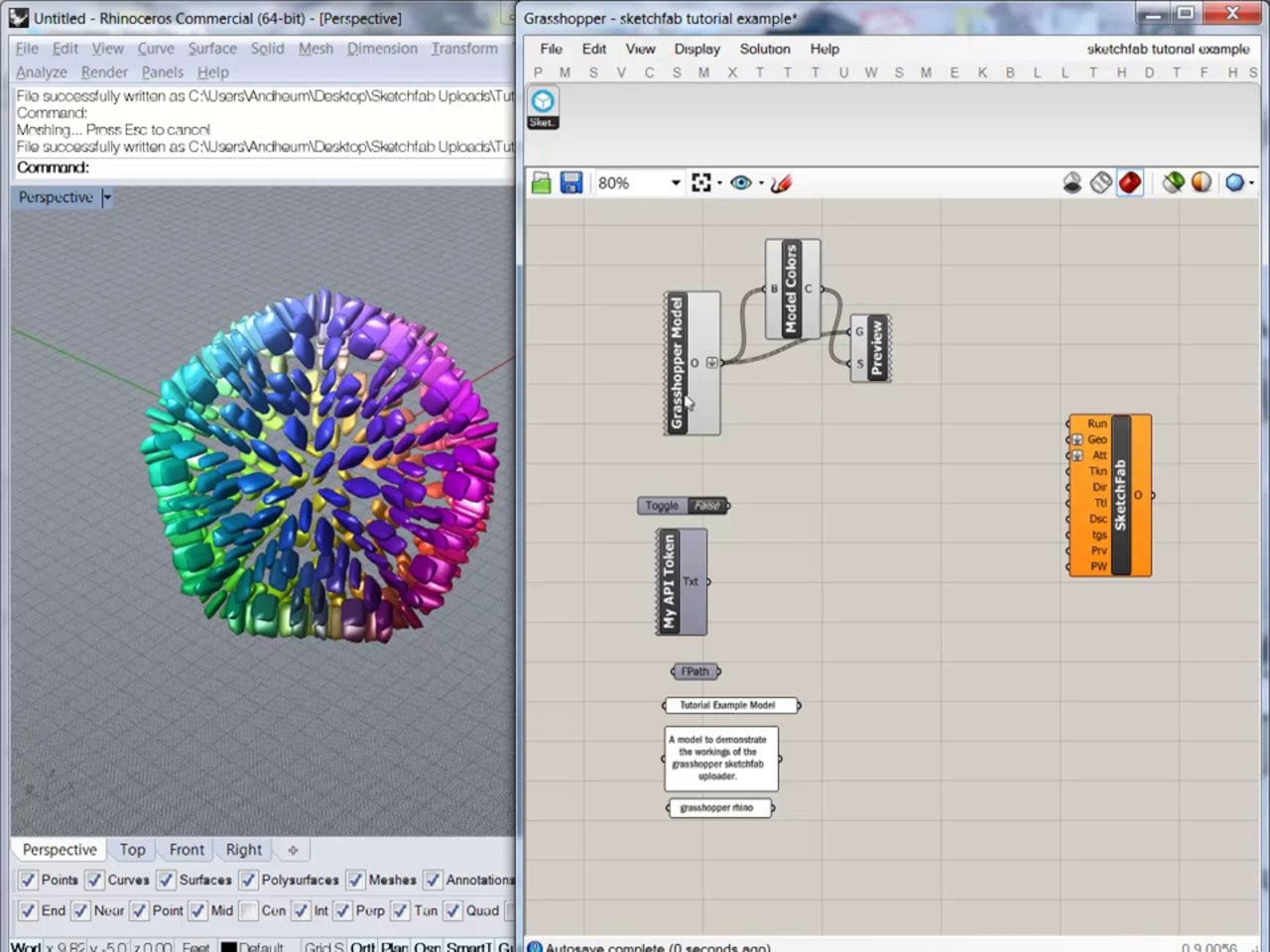
Task: Uncheck the Points filter checkbox
Action: (28, 880)
